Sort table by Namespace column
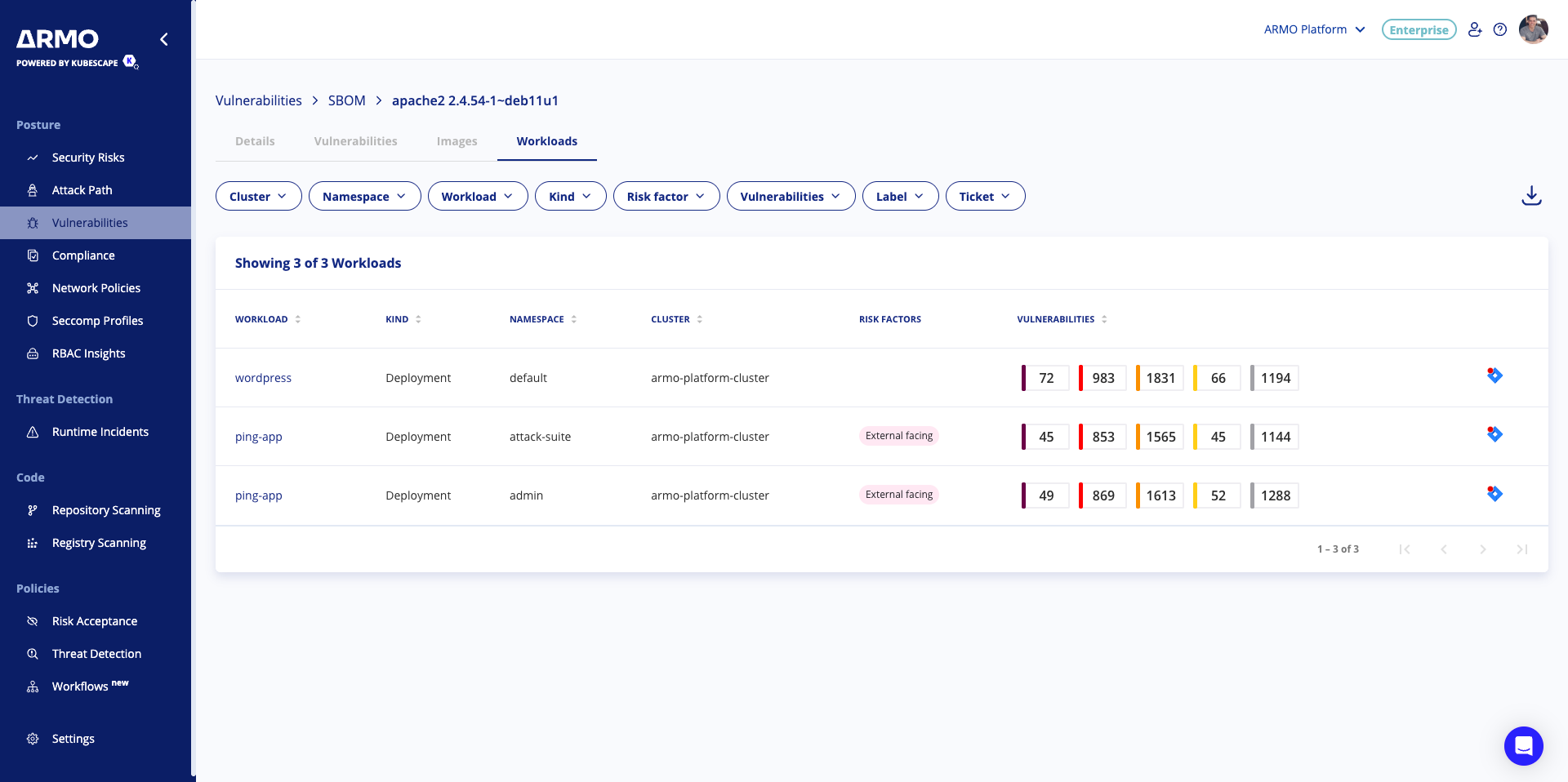 pyautogui.click(x=543, y=319)
